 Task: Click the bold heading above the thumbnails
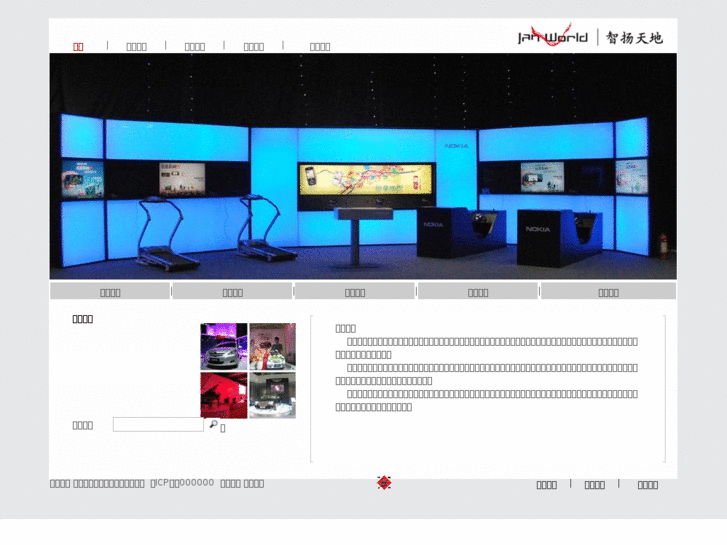[83, 319]
